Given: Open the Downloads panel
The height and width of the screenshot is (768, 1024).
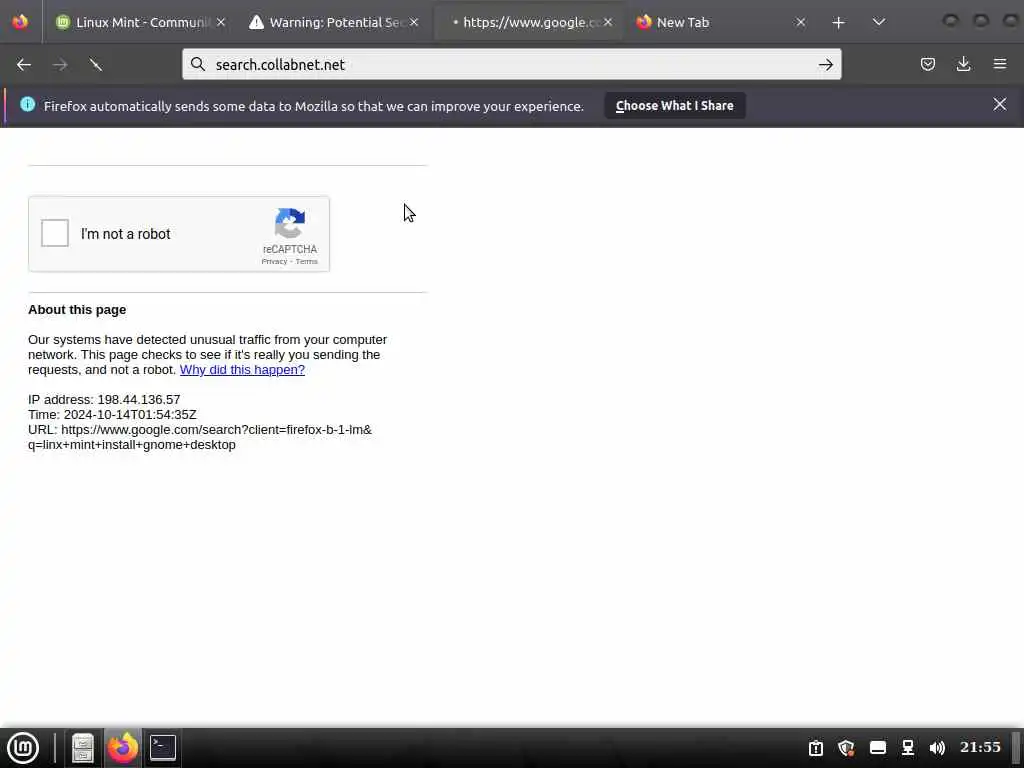Looking at the screenshot, I should pos(963,64).
